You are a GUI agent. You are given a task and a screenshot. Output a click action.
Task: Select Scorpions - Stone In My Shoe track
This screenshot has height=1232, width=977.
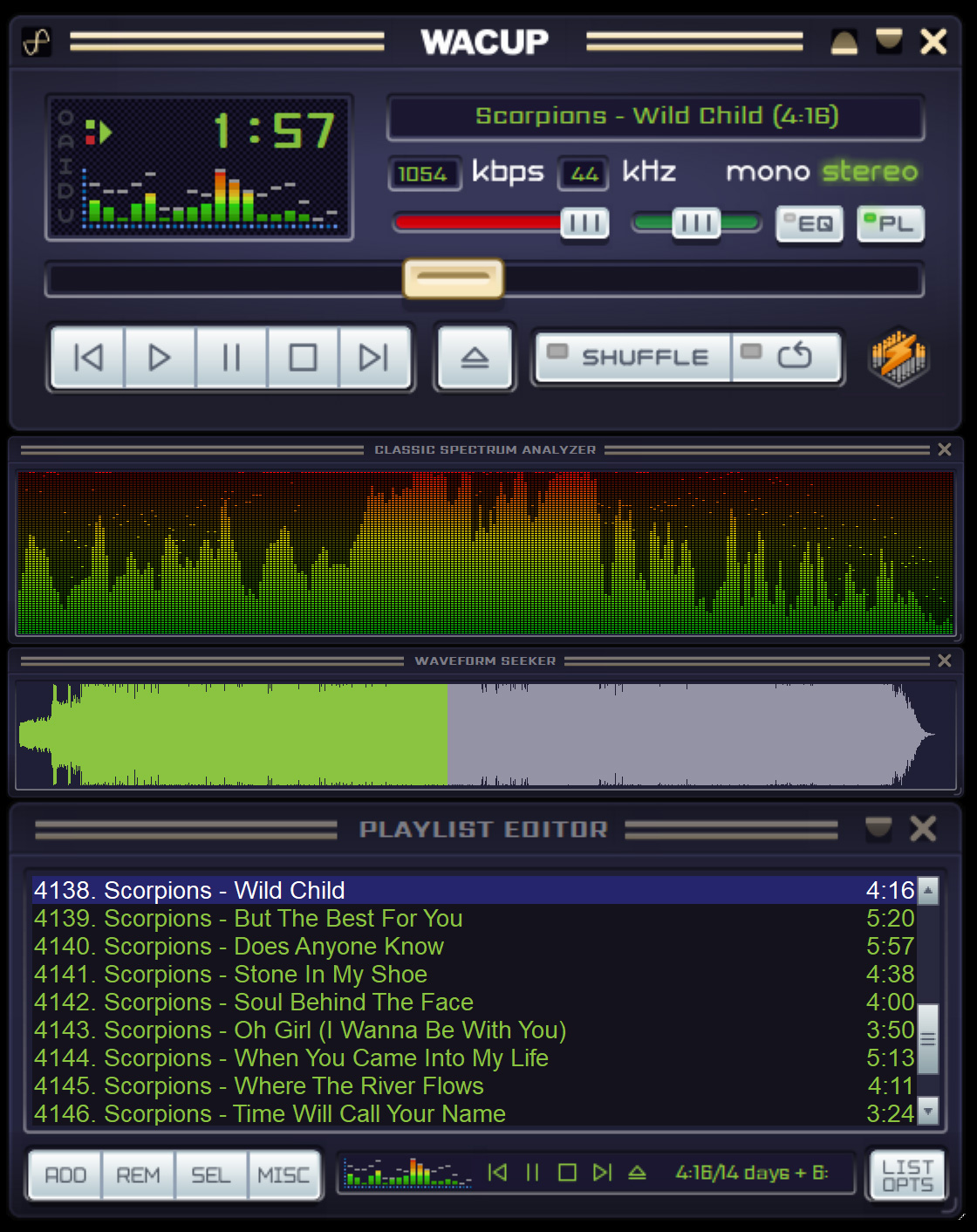point(474,974)
